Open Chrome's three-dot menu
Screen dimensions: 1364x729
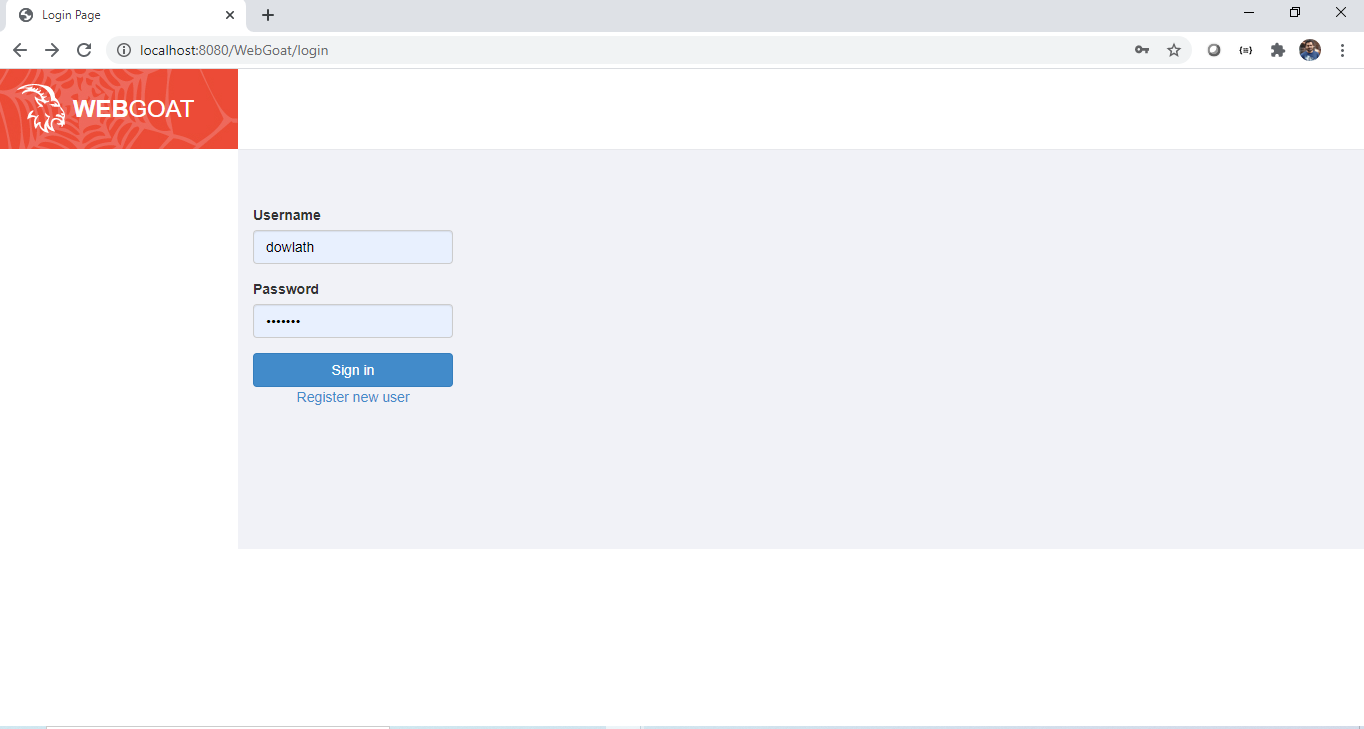1342,50
